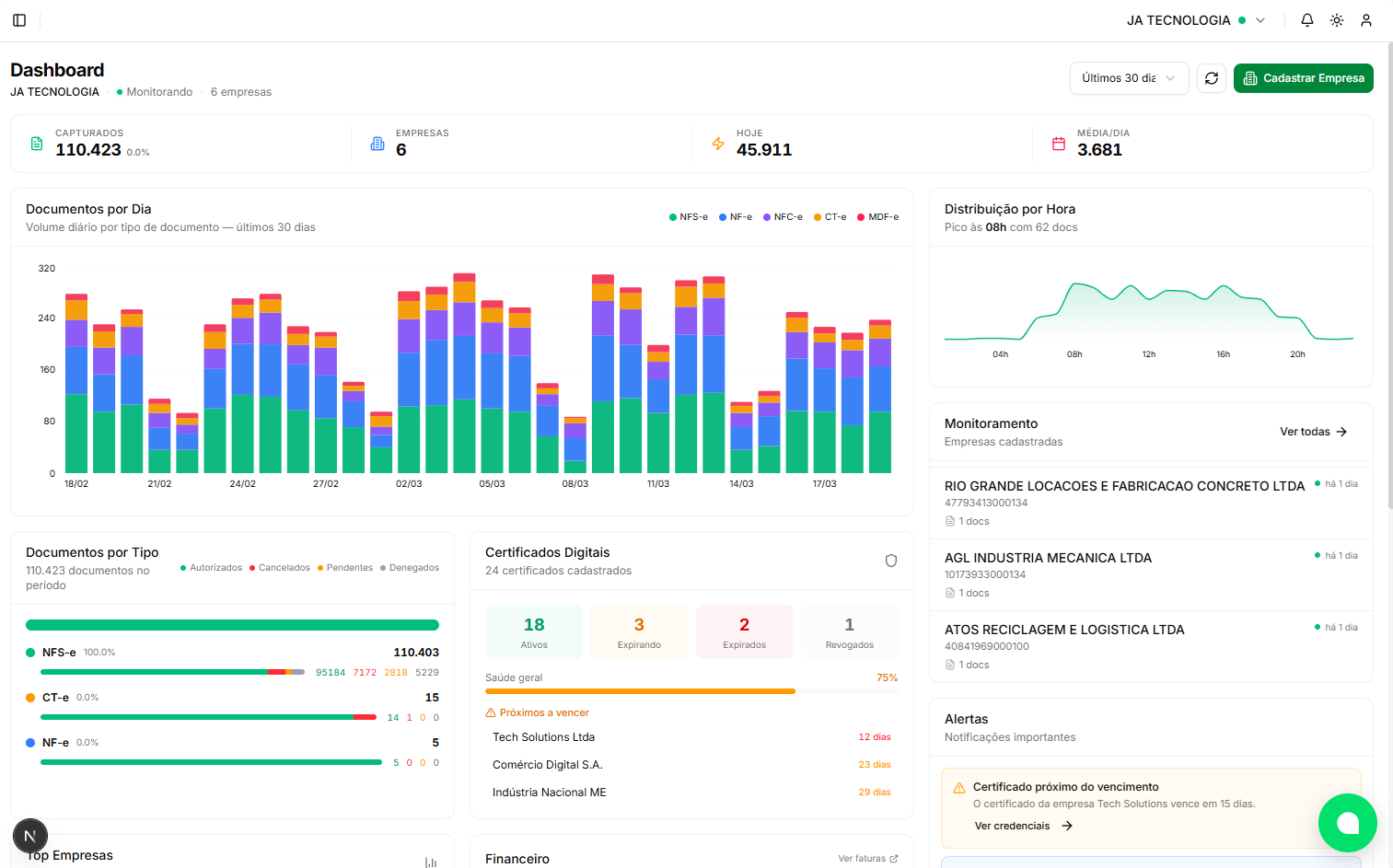Toggle NFC-e series in chart legend
1393x868 pixels.
click(x=783, y=217)
